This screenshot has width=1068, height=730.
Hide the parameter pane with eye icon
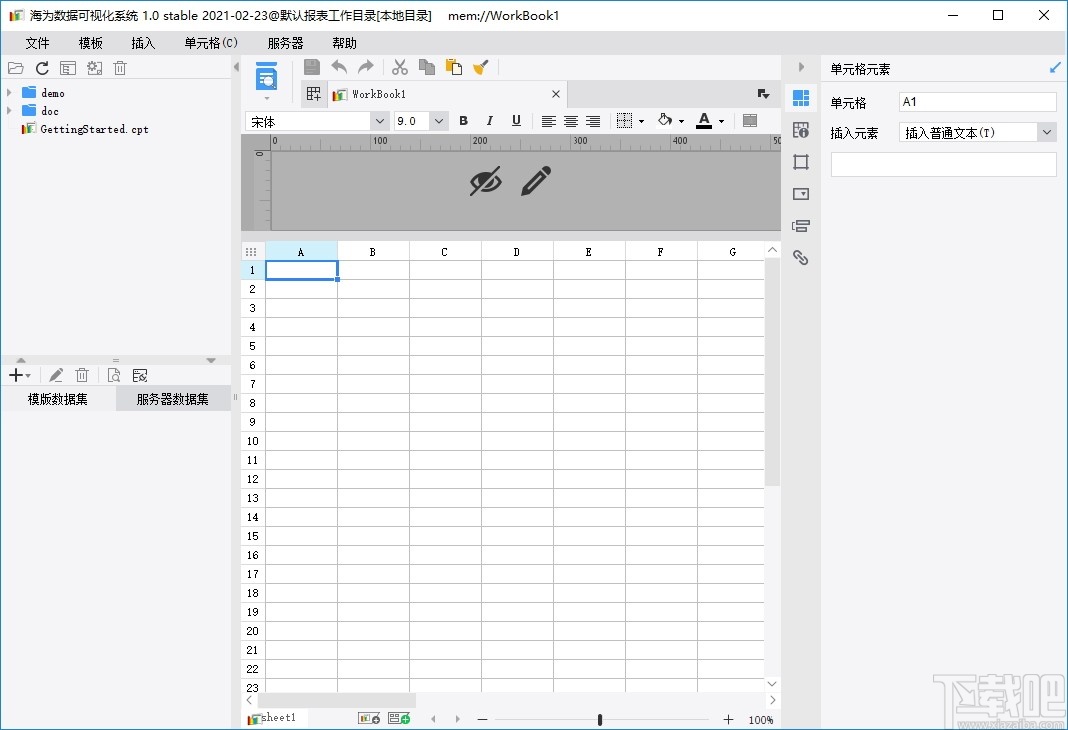pyautogui.click(x=486, y=180)
